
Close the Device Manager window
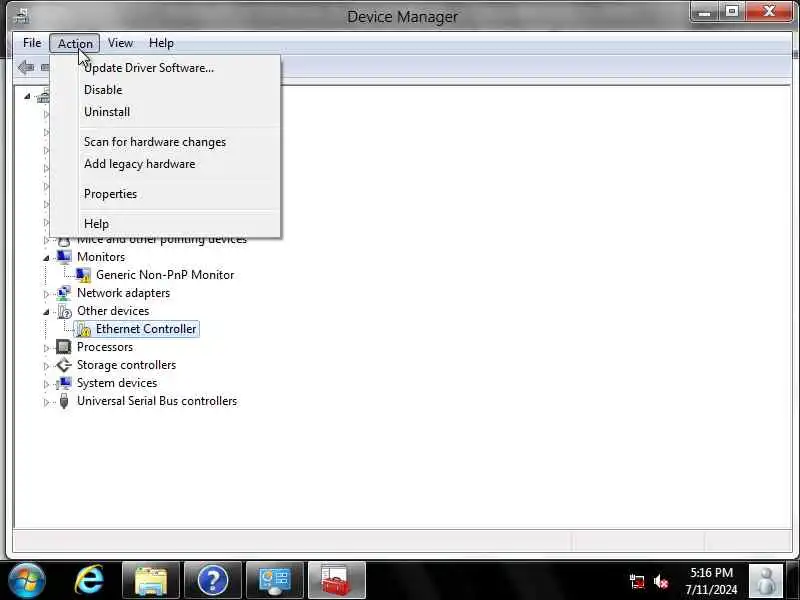(769, 12)
